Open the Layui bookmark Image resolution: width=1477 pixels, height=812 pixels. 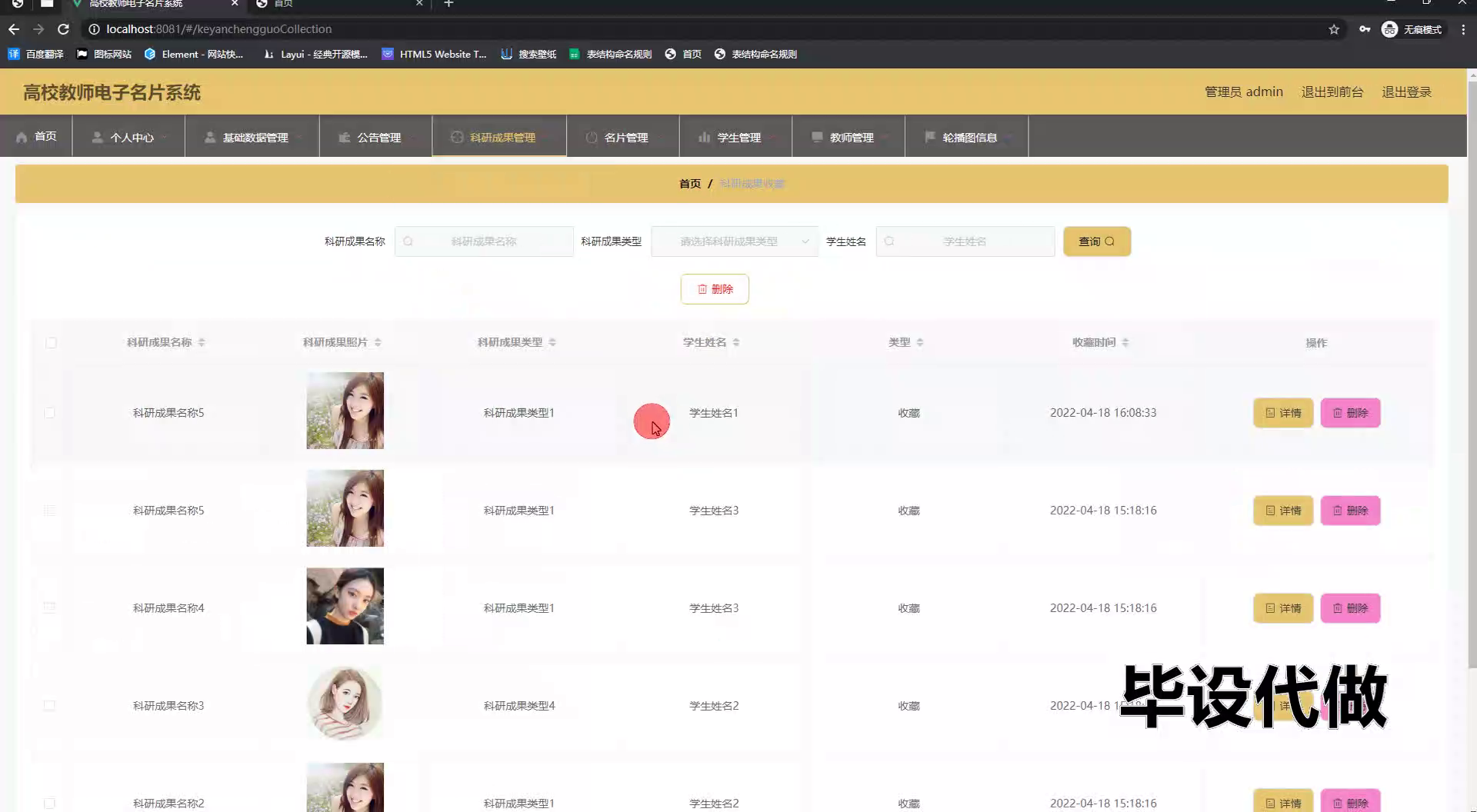(315, 54)
